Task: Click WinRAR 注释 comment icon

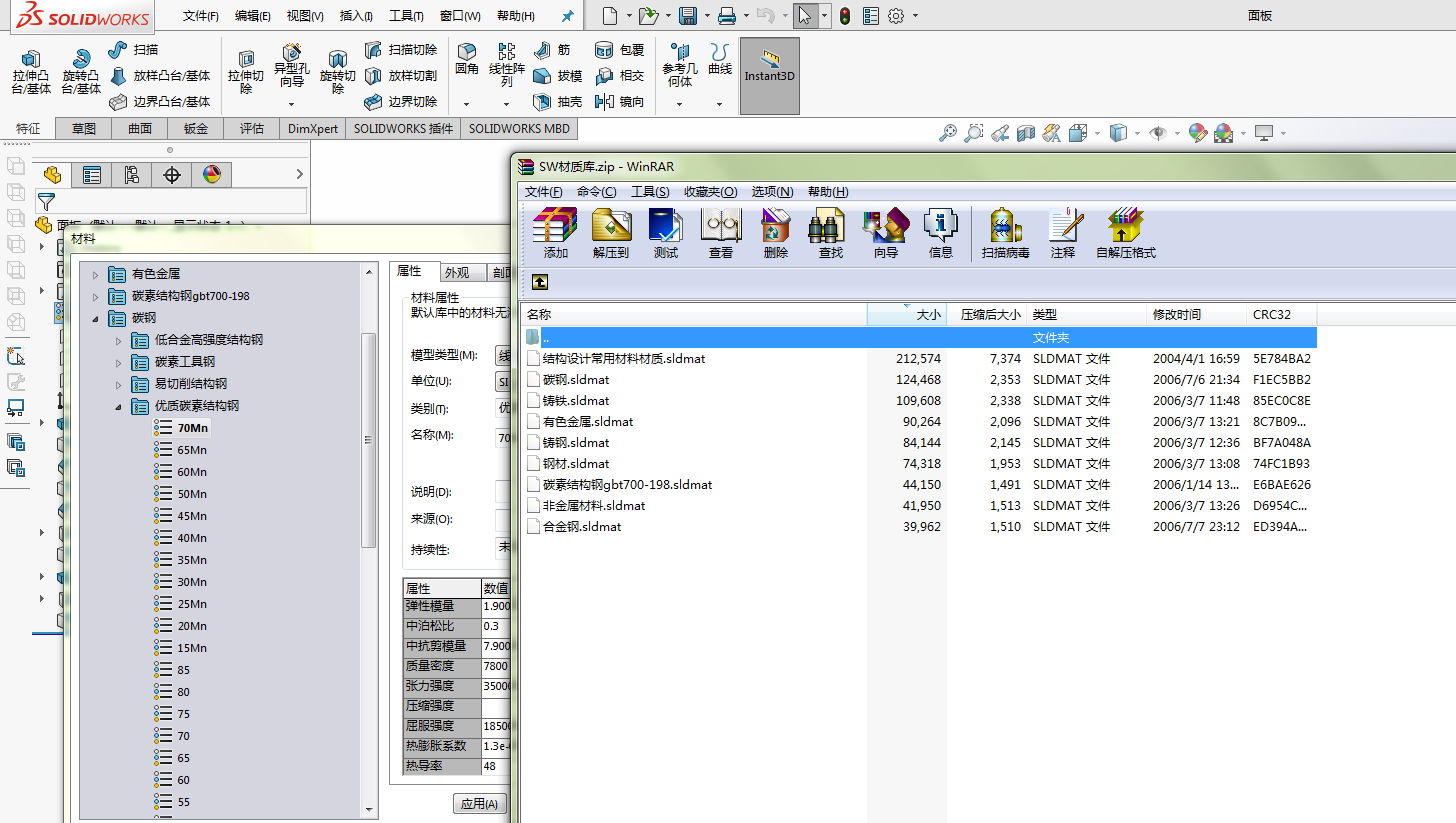Action: pyautogui.click(x=1063, y=234)
